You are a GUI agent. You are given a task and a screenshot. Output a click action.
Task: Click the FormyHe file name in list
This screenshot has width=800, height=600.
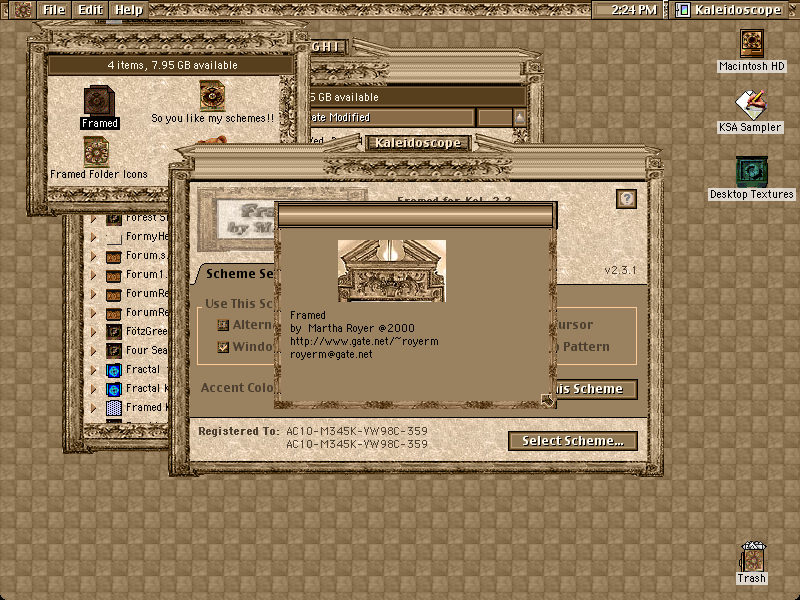click(147, 236)
